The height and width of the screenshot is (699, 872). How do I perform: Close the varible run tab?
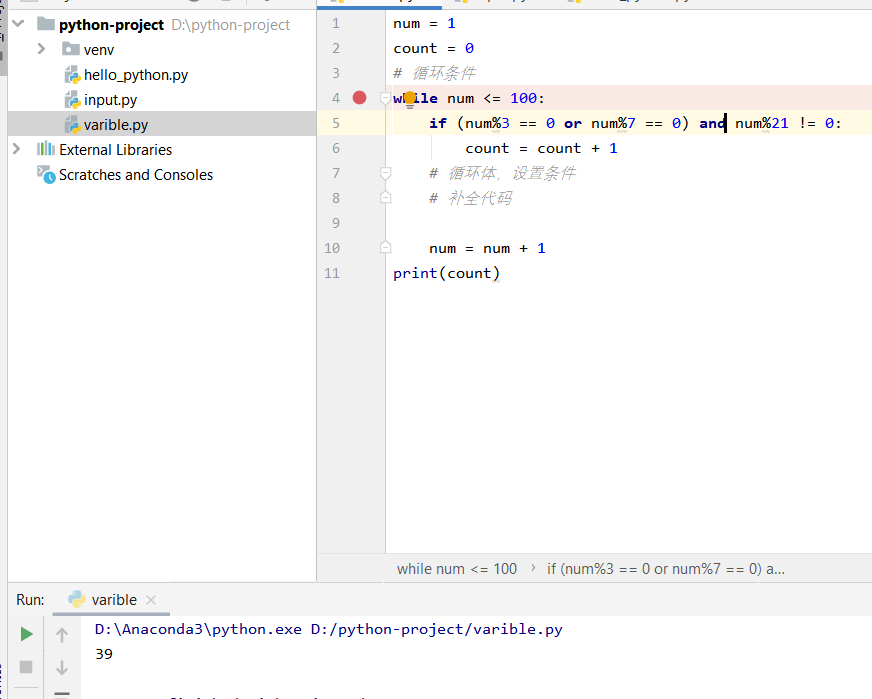point(151,600)
